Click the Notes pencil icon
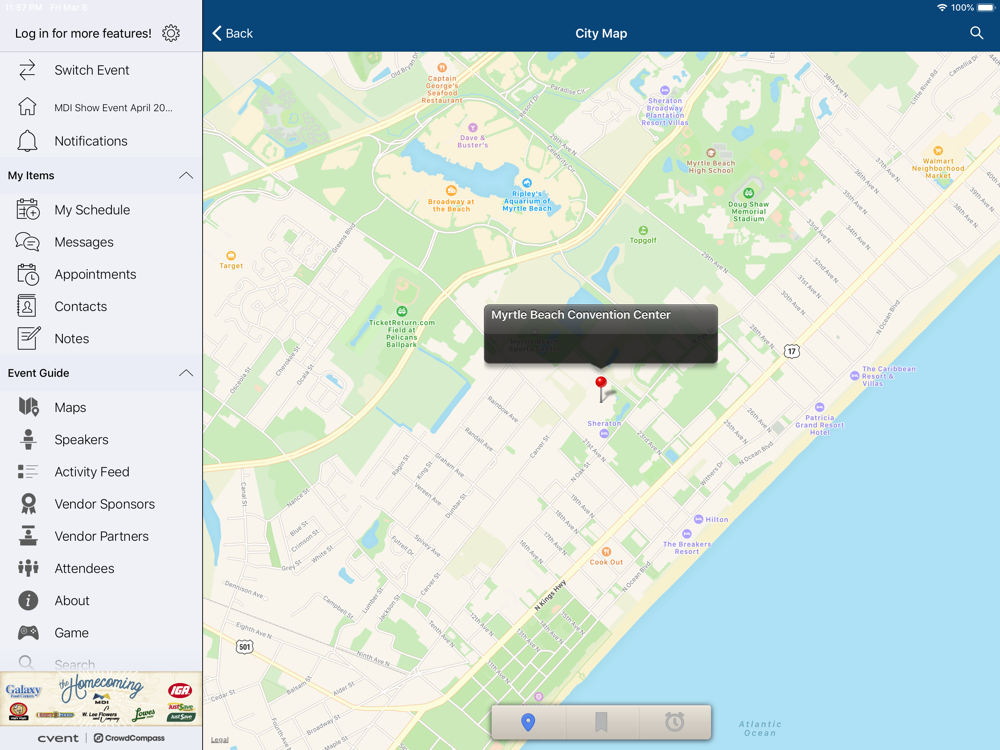 coord(28,338)
